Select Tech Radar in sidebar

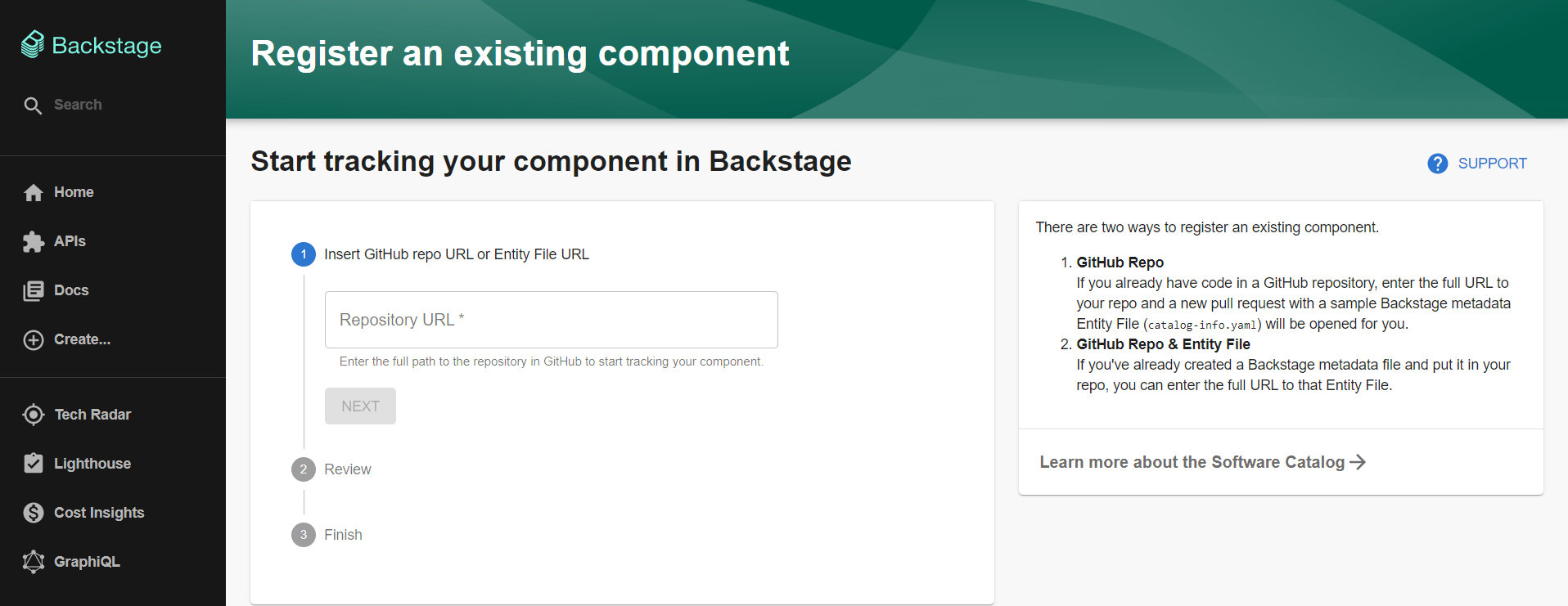tap(92, 415)
